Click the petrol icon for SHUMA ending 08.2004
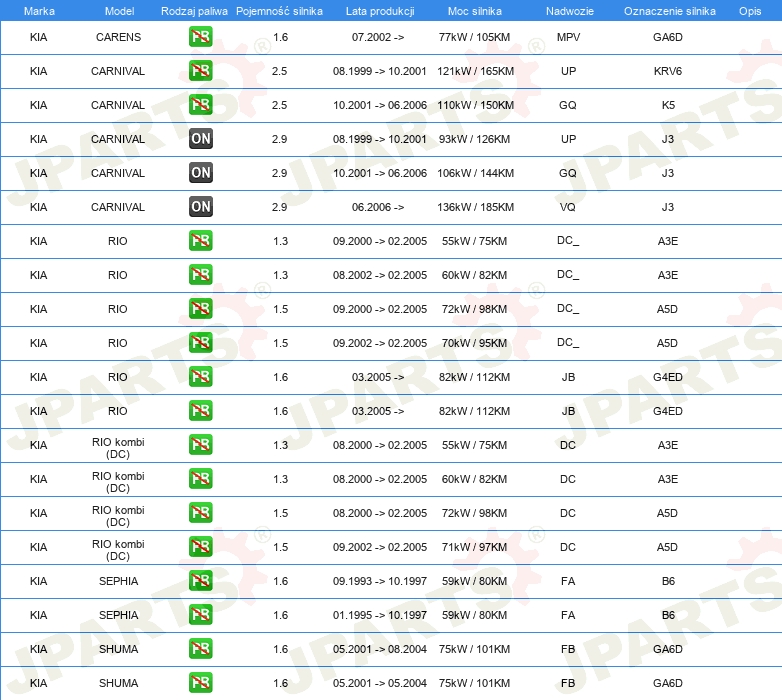The image size is (782, 700). click(x=200, y=649)
